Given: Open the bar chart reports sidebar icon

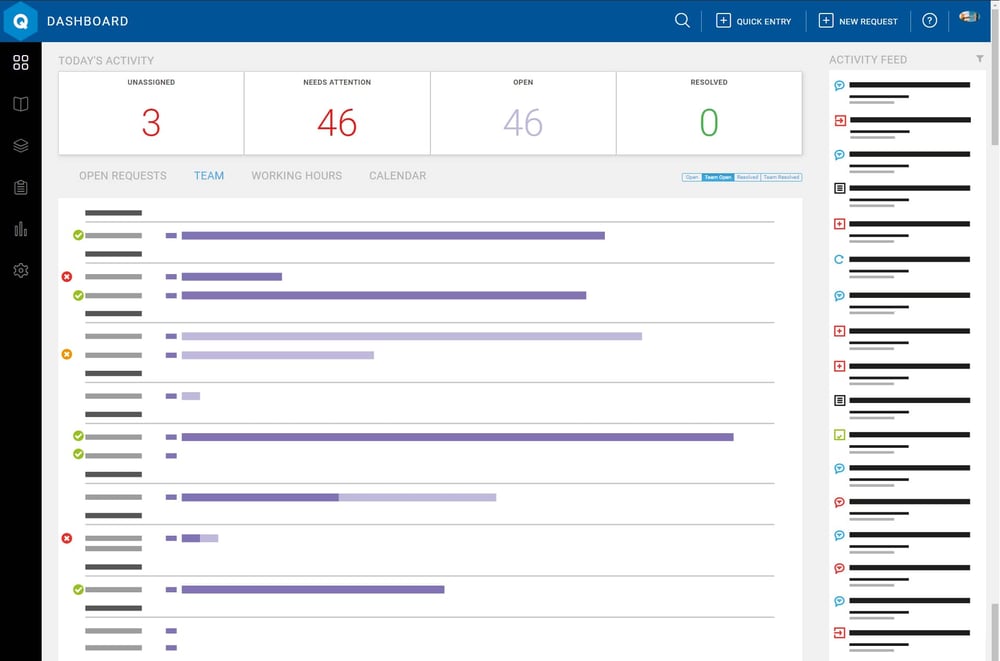Looking at the screenshot, I should pyautogui.click(x=20, y=228).
